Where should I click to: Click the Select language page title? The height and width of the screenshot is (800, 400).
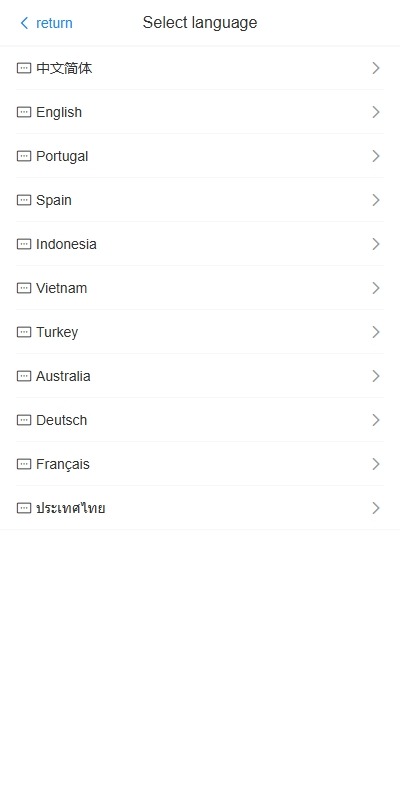point(200,22)
